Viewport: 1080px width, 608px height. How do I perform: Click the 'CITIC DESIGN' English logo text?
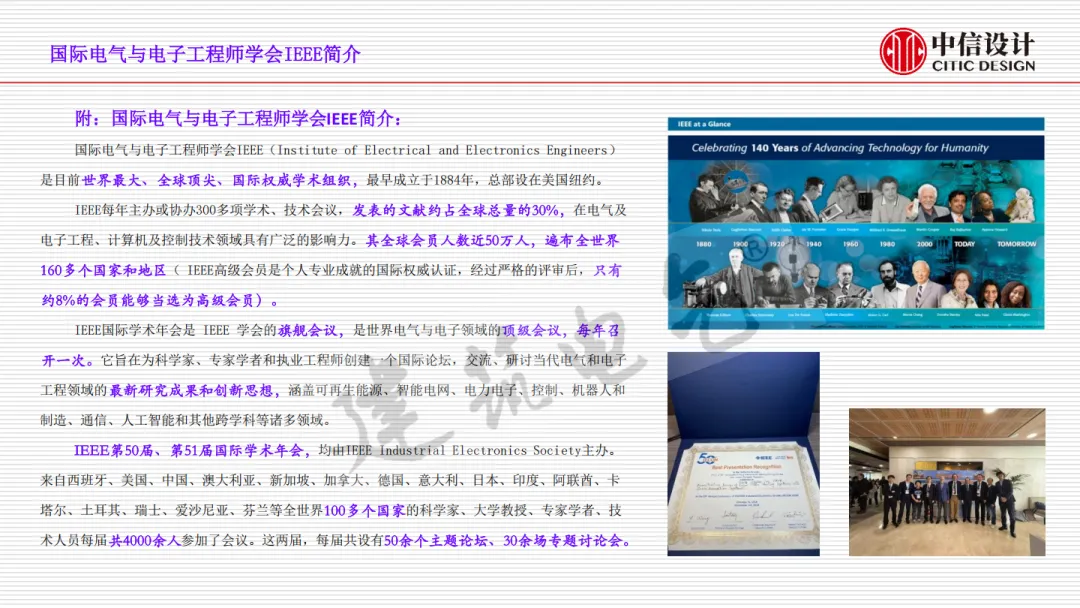tap(983, 66)
